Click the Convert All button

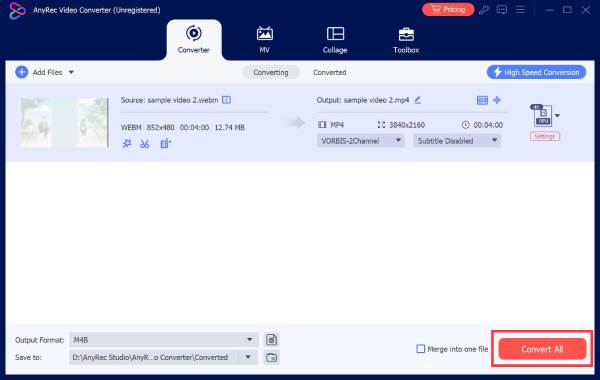click(x=542, y=349)
